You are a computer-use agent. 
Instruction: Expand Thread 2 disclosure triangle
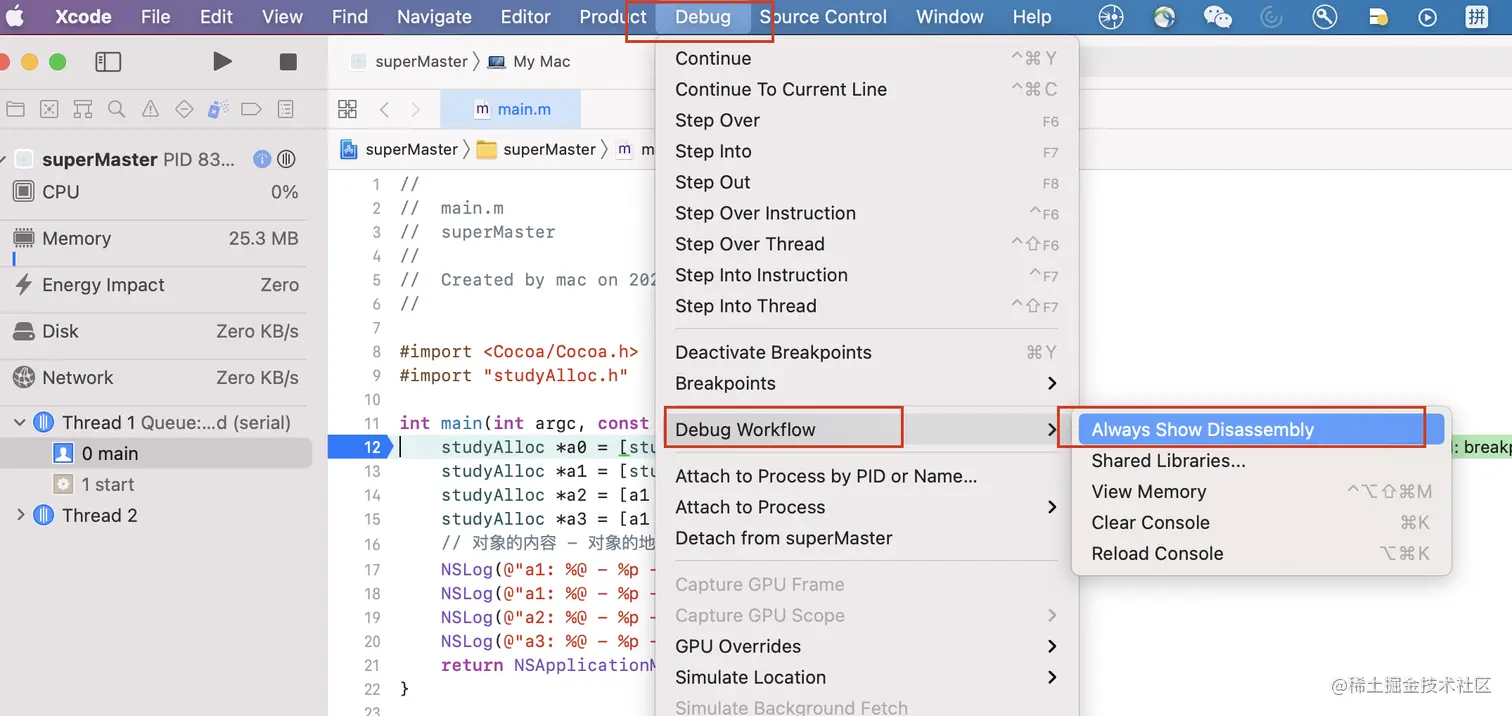(20, 516)
